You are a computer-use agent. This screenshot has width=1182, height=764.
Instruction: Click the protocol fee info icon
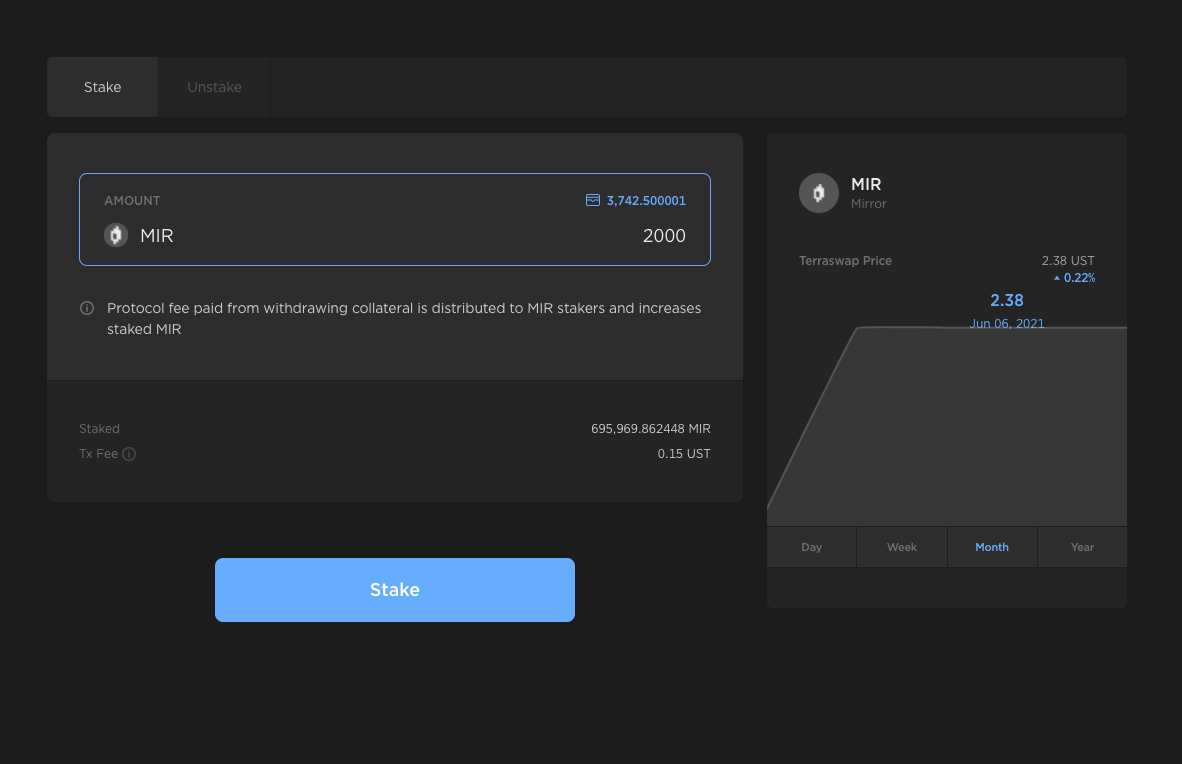tap(87, 308)
